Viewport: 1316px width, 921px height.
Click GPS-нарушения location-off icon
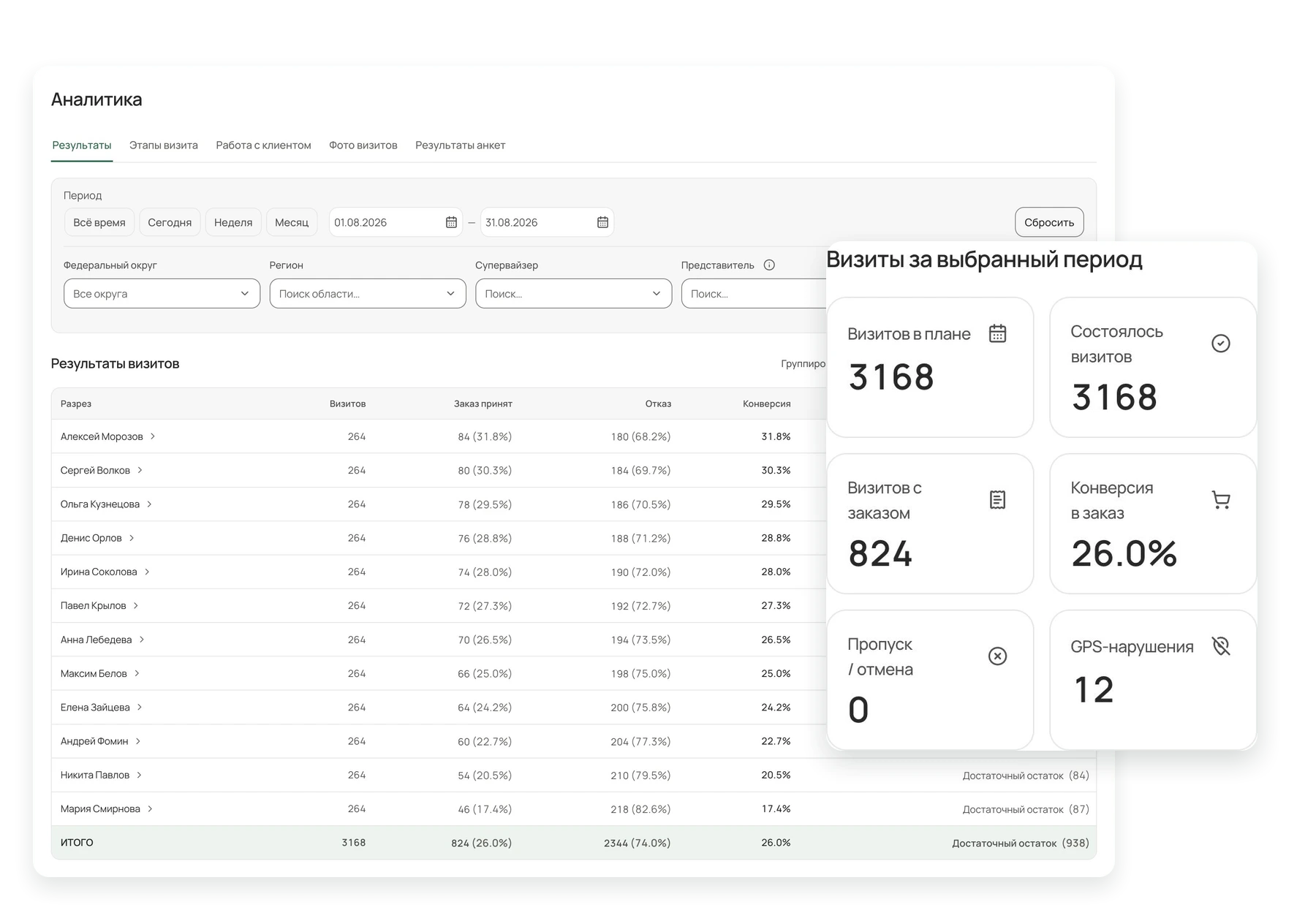pyautogui.click(x=1220, y=646)
